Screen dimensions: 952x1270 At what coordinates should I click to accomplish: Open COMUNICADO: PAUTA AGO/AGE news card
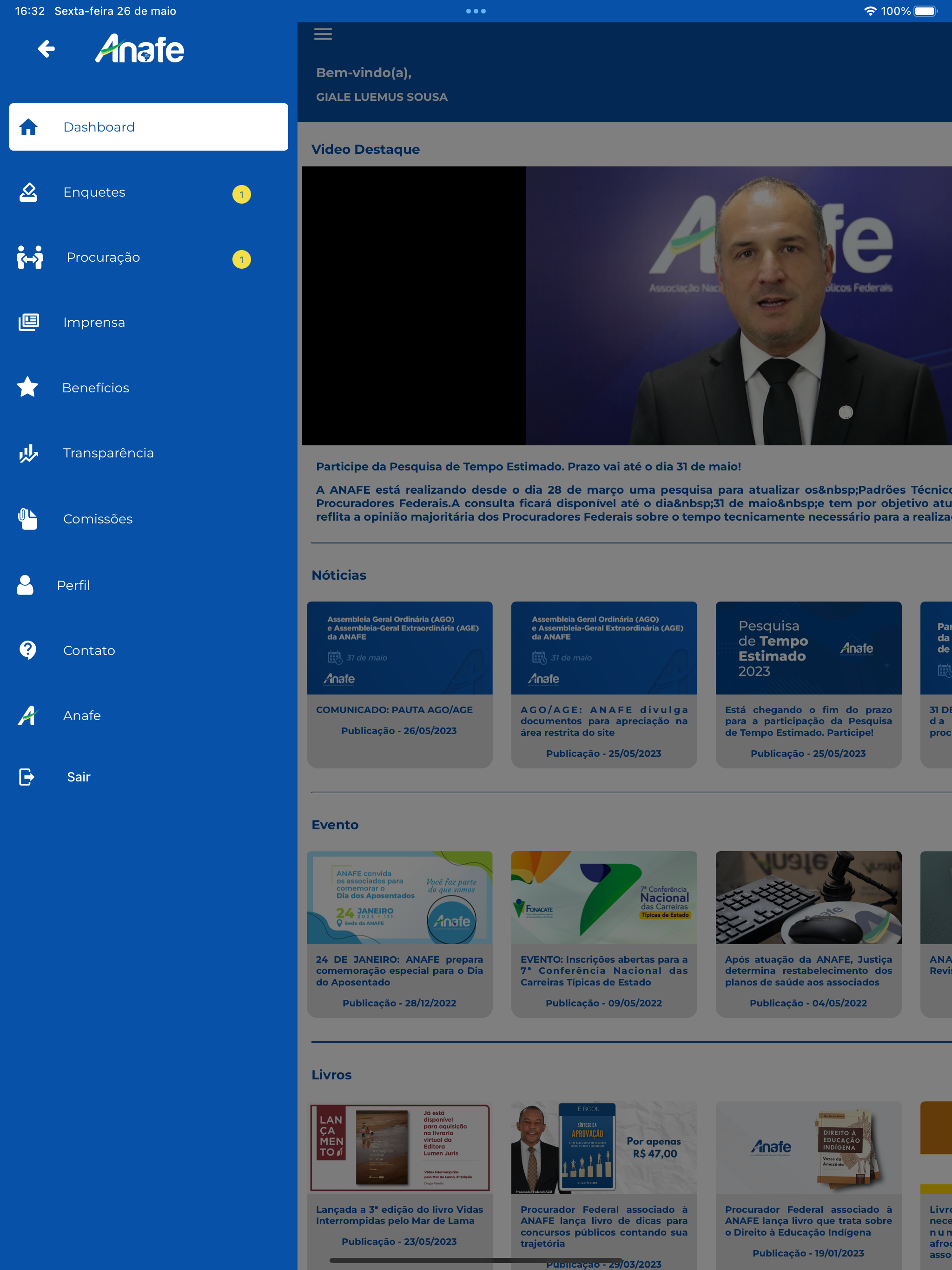pos(400,684)
